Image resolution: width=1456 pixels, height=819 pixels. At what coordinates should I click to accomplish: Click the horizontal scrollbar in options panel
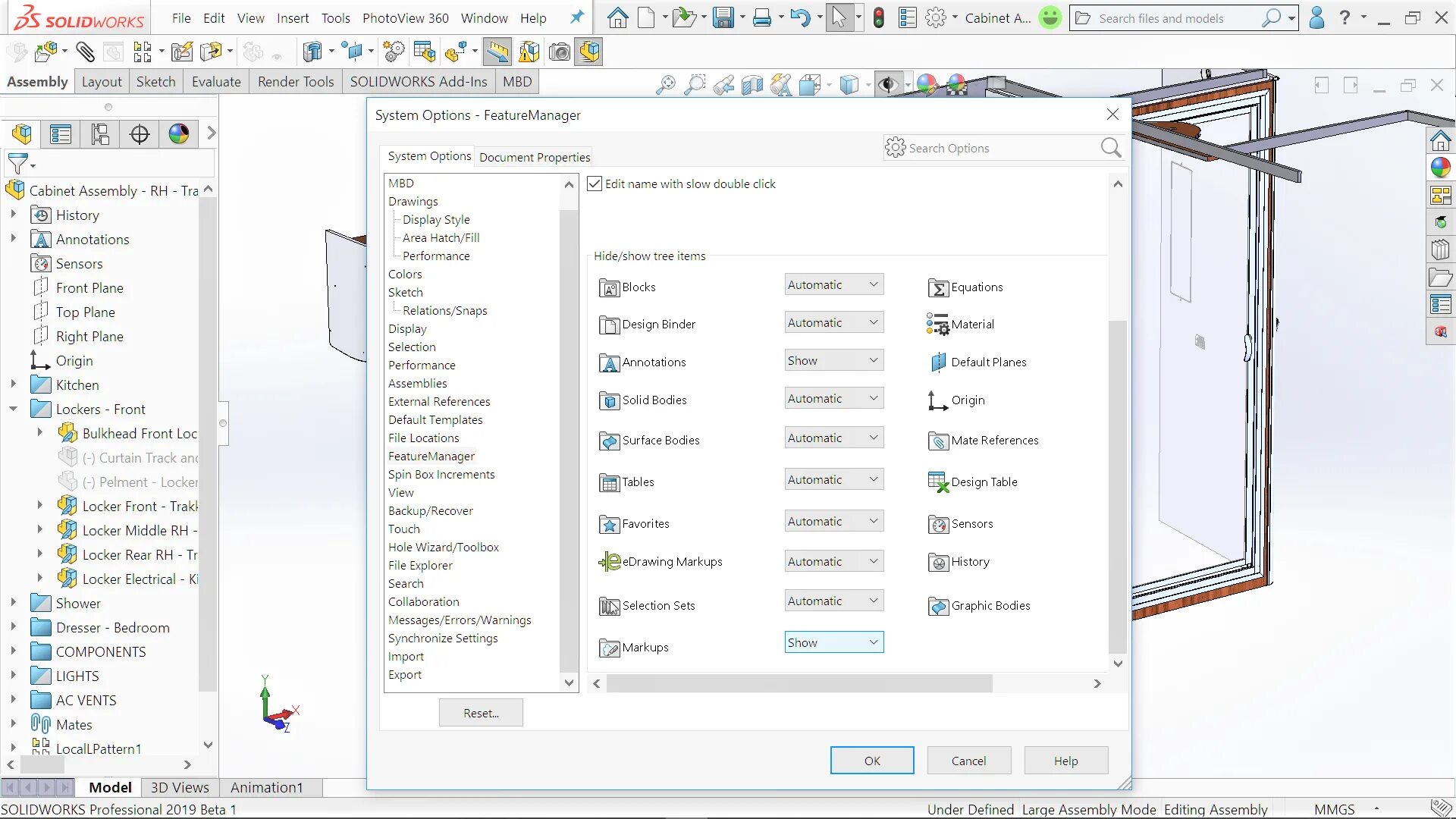click(x=799, y=683)
